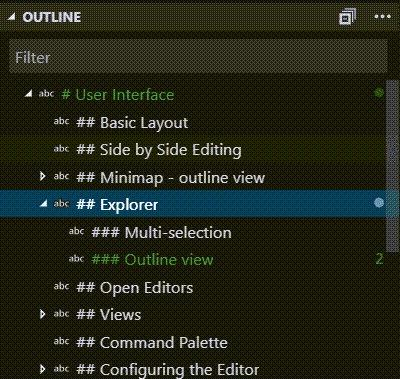Collapse the OUTLINE section header arrow
The image size is (400, 379).
[11, 17]
